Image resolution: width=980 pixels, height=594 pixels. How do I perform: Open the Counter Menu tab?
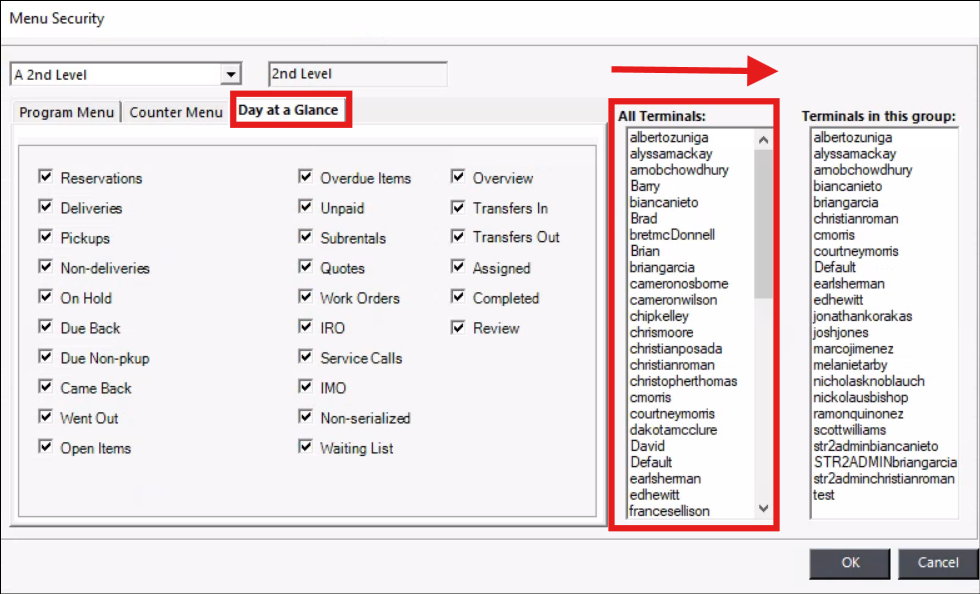point(176,112)
